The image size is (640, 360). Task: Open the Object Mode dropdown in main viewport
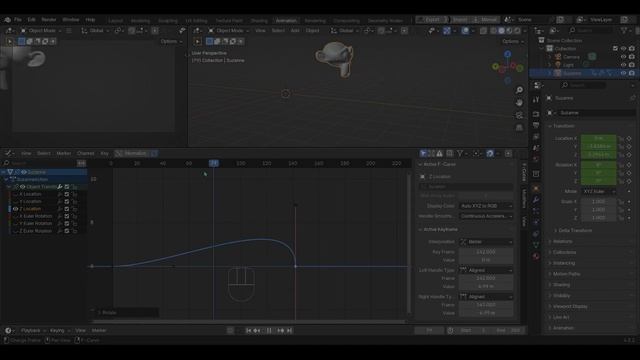[229, 31]
